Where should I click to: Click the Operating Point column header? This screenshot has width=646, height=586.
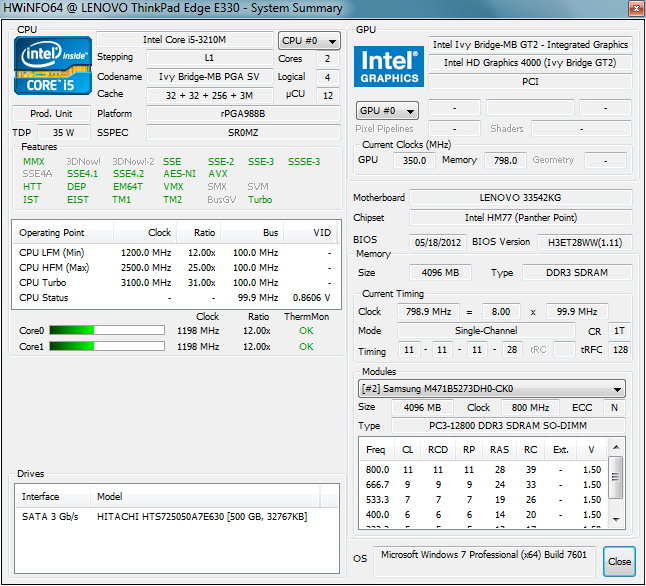(x=53, y=233)
